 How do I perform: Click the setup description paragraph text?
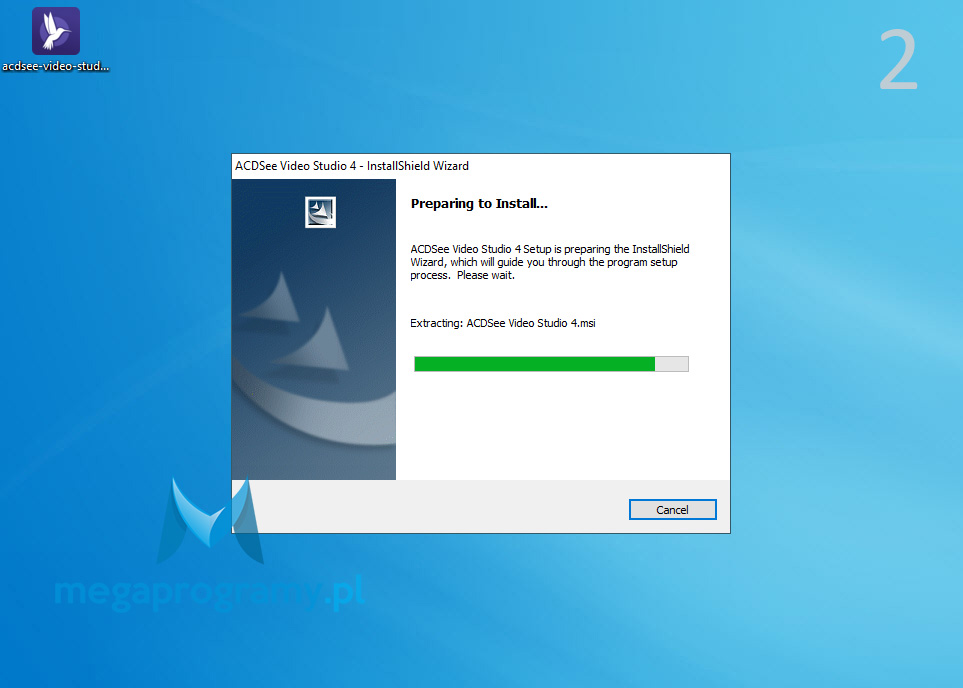pos(550,262)
